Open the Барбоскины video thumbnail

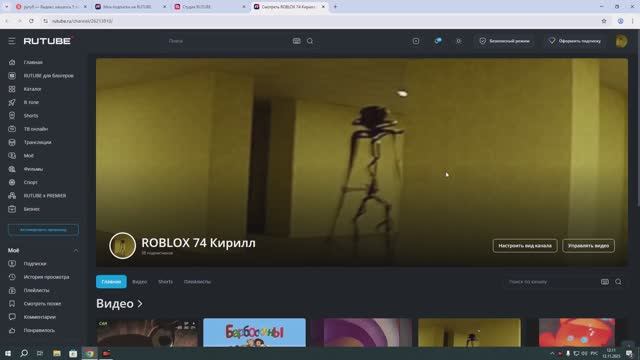254,333
